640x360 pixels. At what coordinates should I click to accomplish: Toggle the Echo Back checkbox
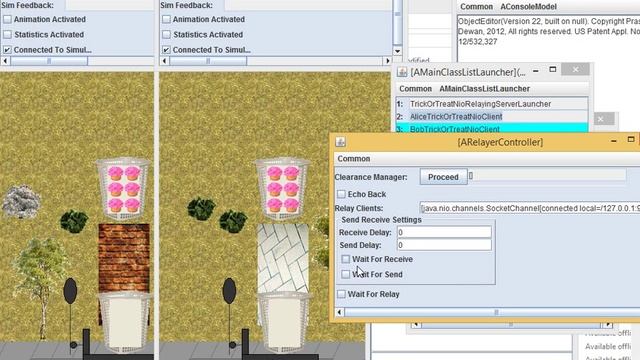tap(341, 194)
